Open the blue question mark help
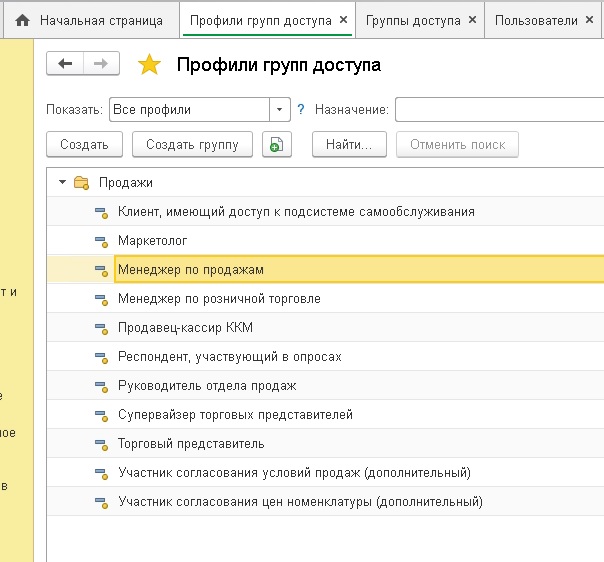The image size is (604, 562). (x=301, y=109)
